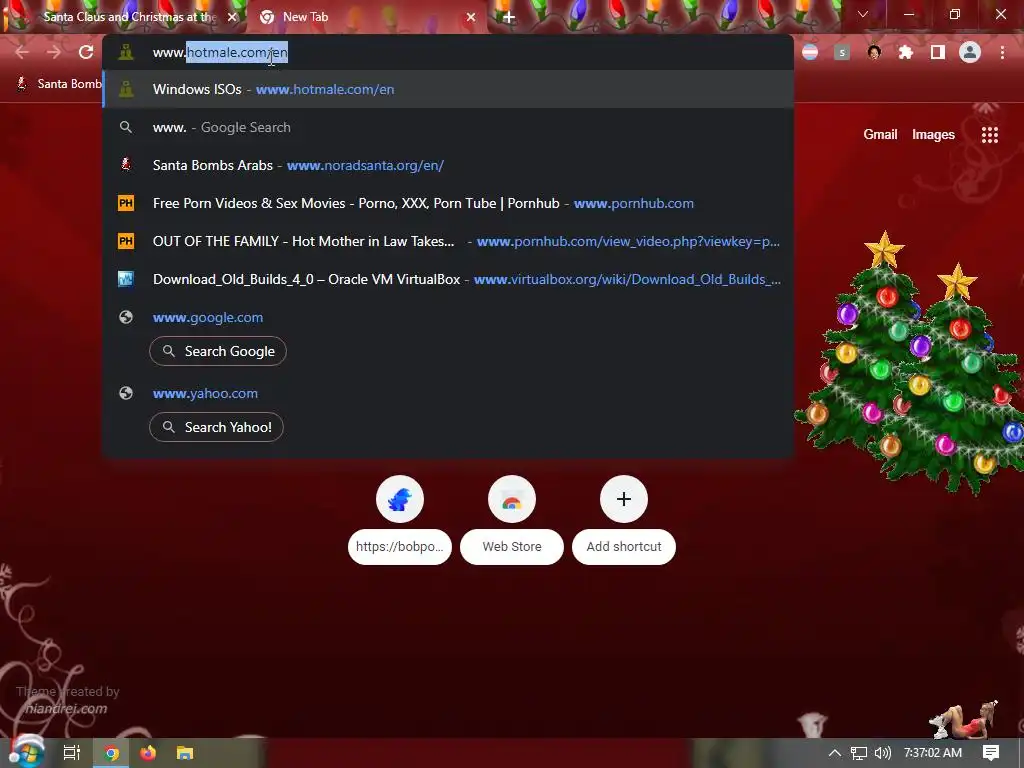The width and height of the screenshot is (1024, 768).
Task: Close the Santa Claus and Christmas tab
Action: tap(232, 17)
